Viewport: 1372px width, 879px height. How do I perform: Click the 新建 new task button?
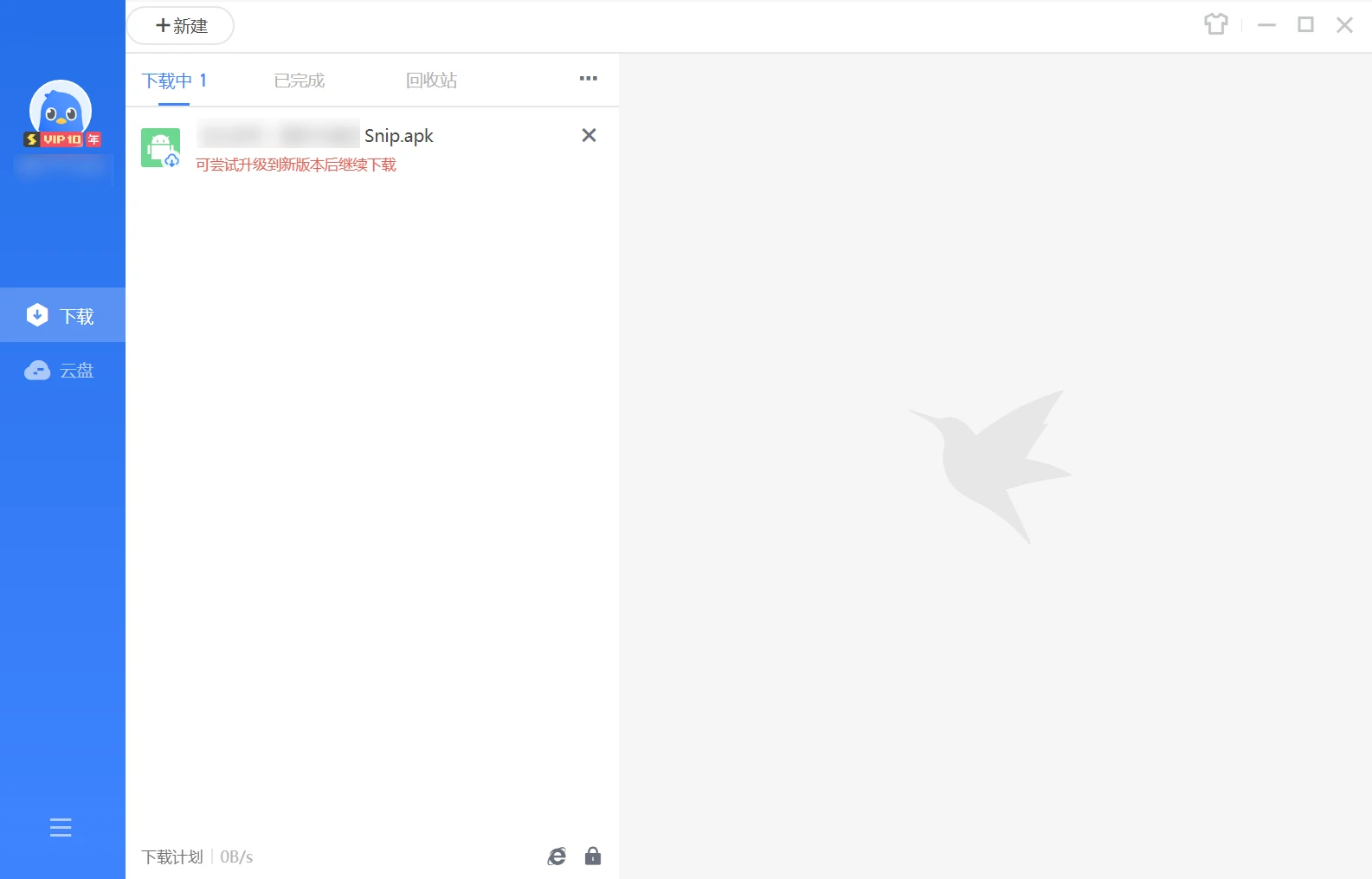point(180,26)
